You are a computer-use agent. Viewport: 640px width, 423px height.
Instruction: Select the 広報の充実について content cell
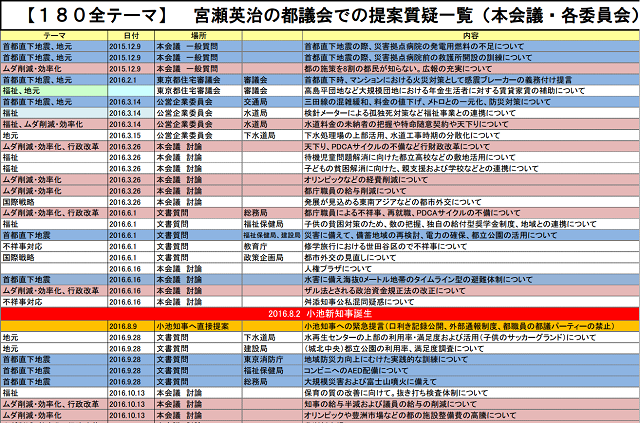coord(471,69)
